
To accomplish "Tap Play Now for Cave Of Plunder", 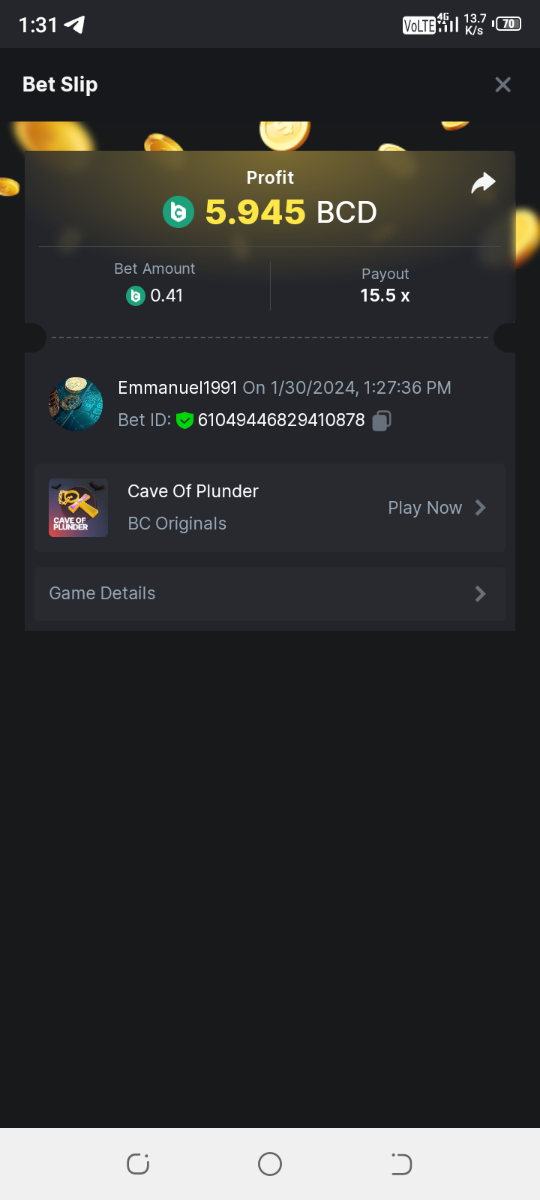I will click(425, 508).
